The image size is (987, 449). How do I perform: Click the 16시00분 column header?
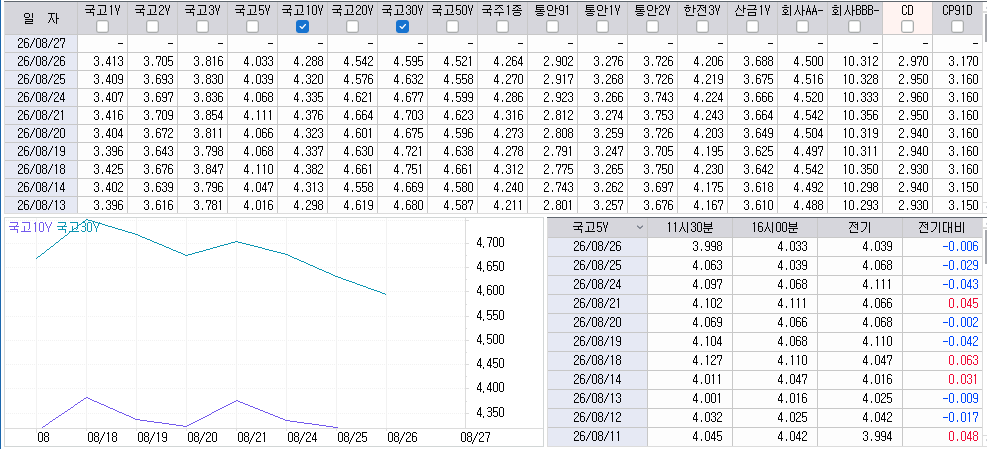pos(774,228)
